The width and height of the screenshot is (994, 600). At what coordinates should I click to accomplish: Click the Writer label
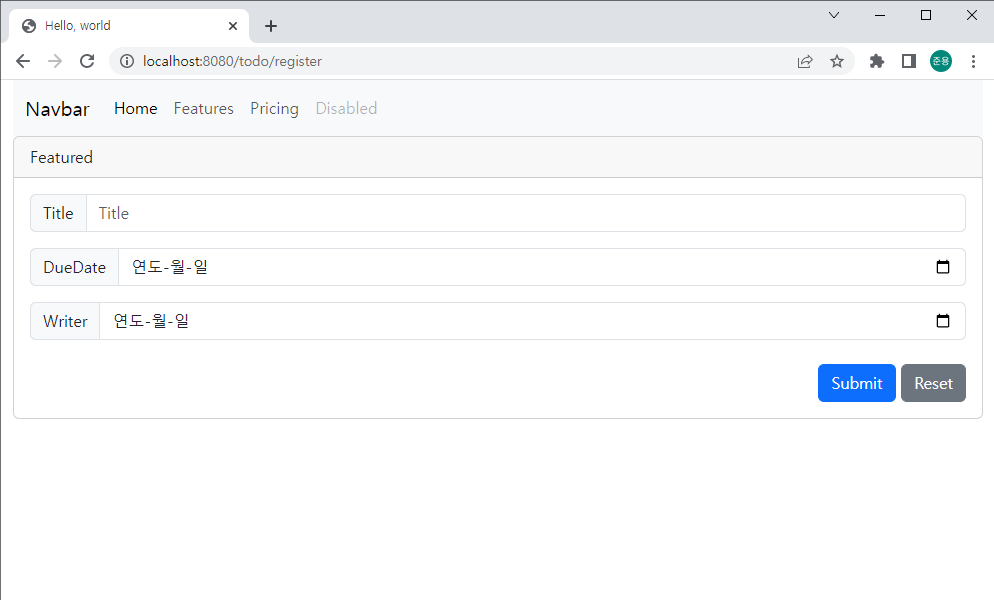(x=65, y=321)
